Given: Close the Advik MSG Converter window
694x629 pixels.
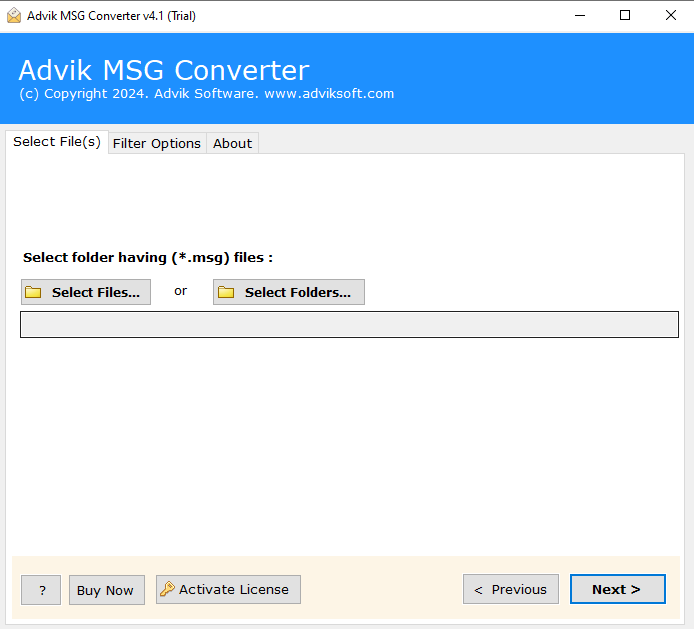Looking at the screenshot, I should 671,15.
